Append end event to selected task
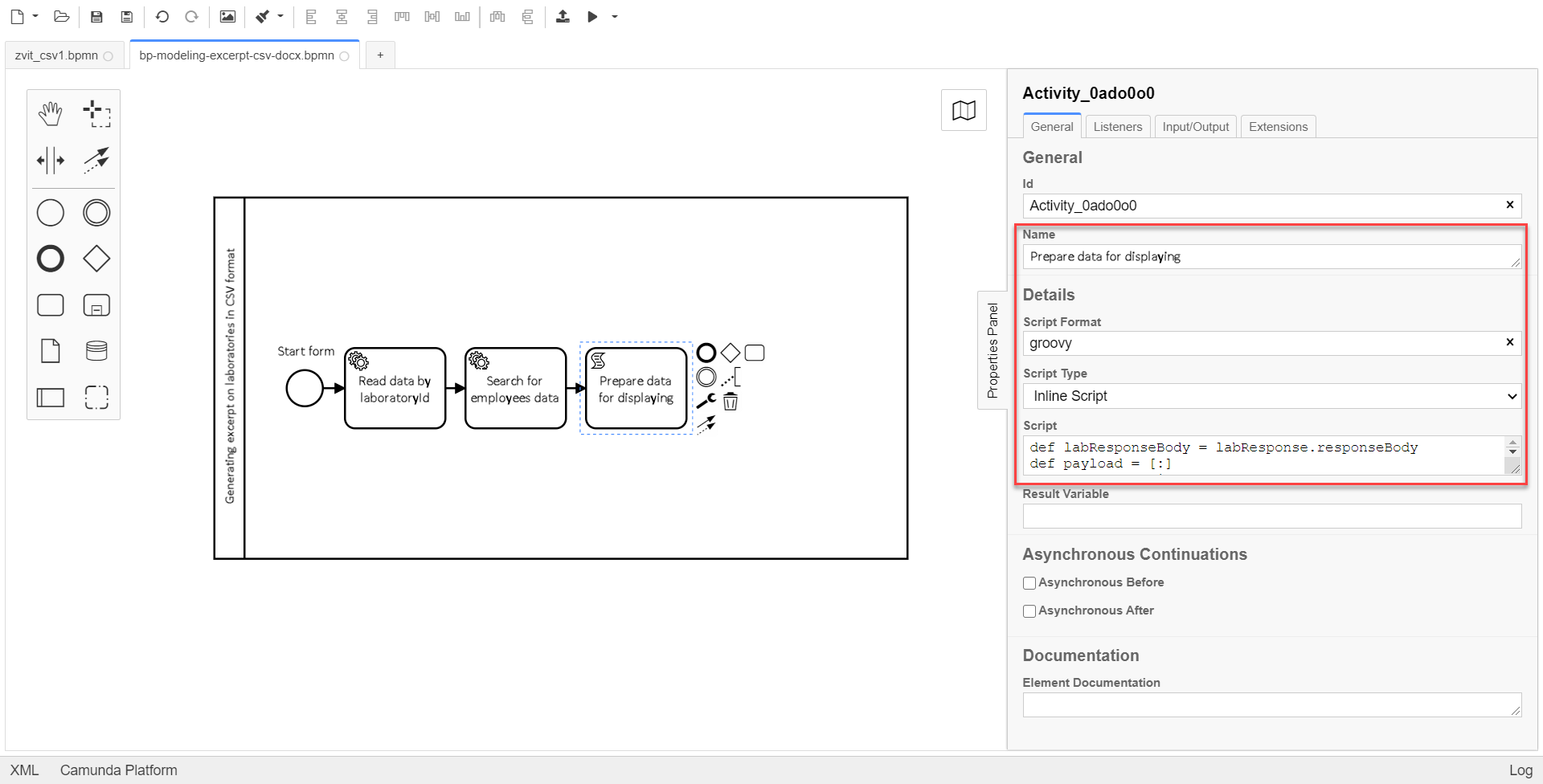Image resolution: width=1543 pixels, height=784 pixels. [x=706, y=353]
